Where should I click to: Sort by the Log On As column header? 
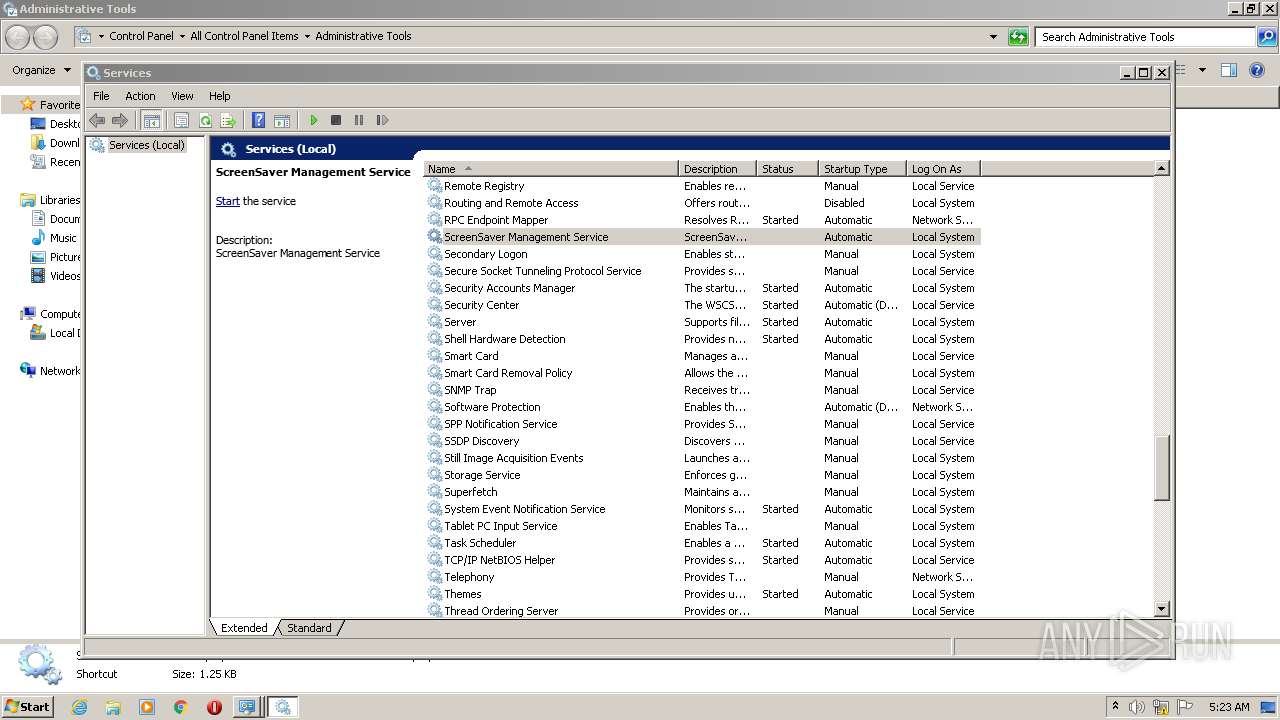tap(943, 169)
